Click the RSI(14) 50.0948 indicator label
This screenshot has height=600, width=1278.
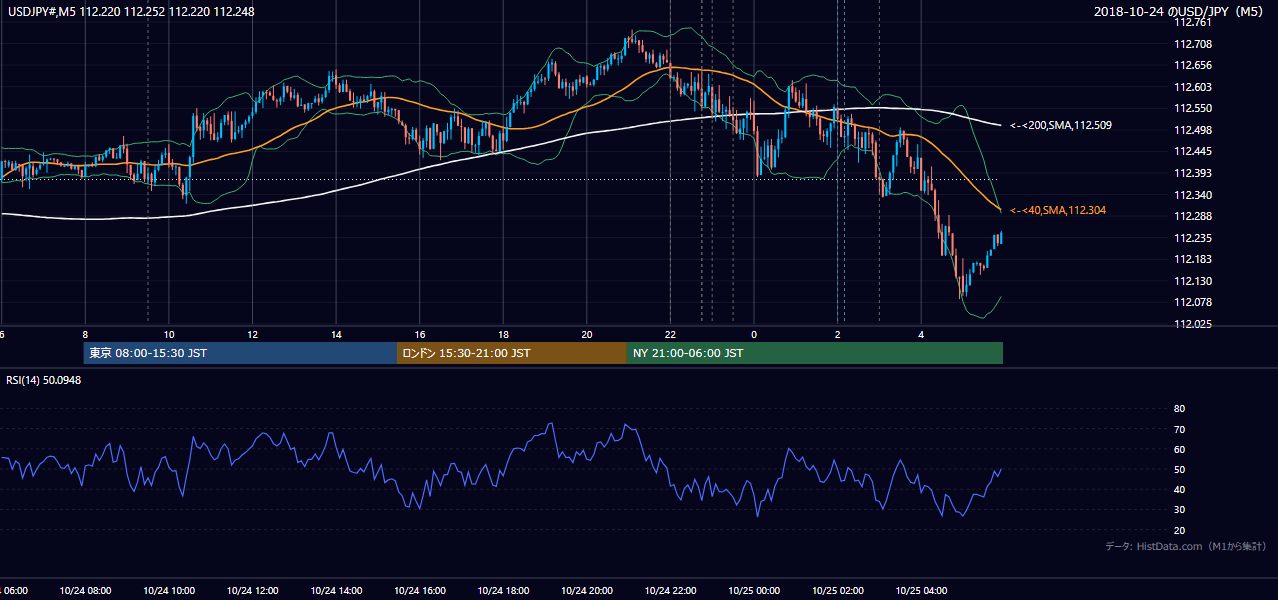coord(43,380)
